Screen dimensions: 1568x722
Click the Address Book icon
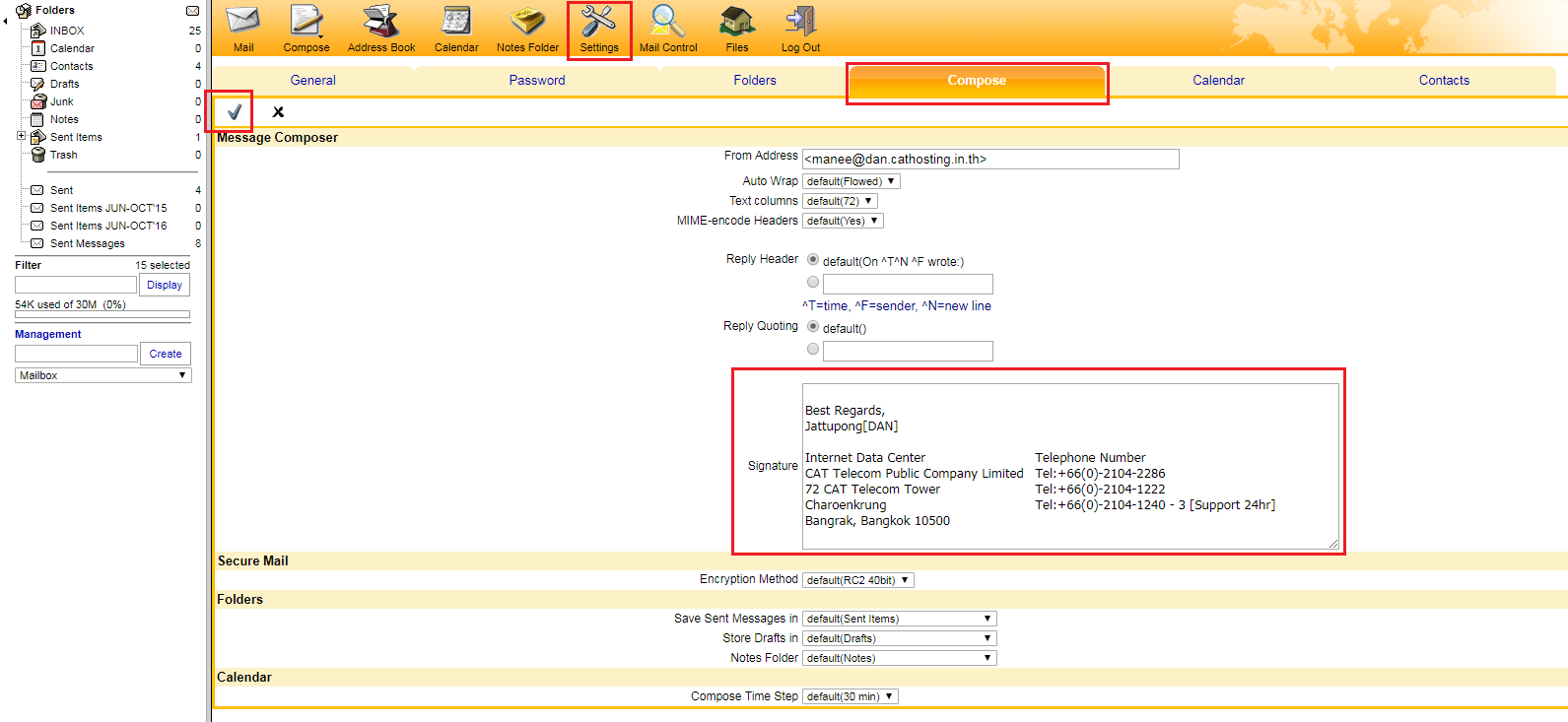point(380,22)
